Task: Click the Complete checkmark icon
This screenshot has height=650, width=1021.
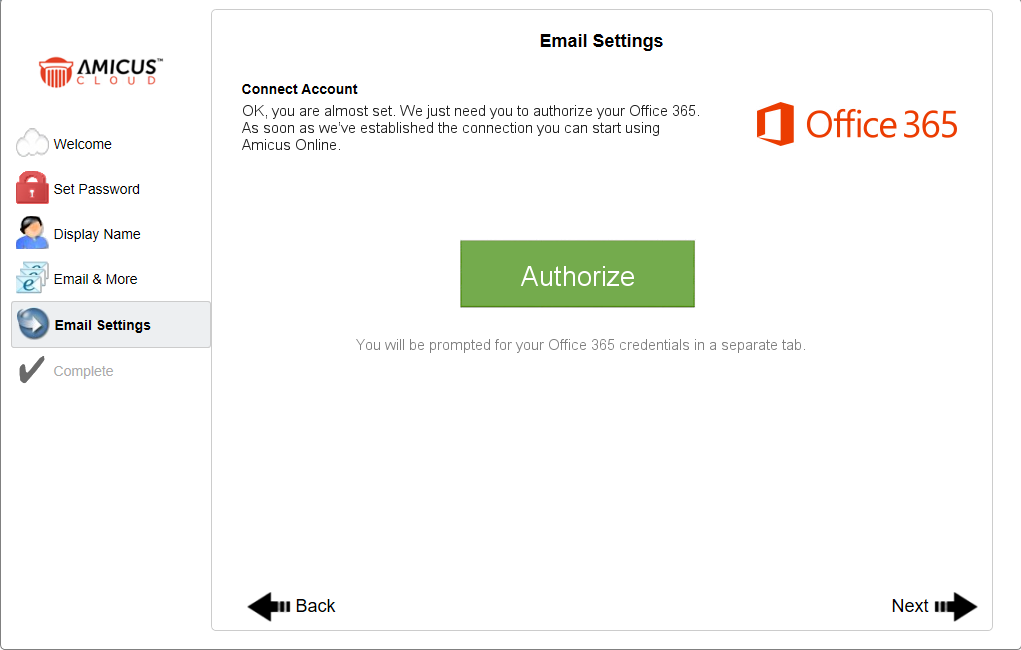Action: [31, 369]
